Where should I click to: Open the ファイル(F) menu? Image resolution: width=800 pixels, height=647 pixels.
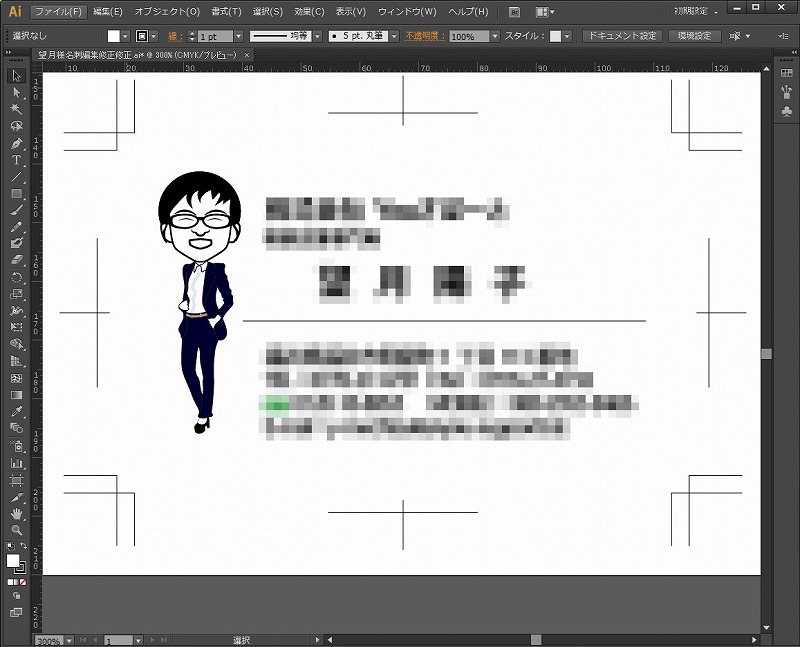click(57, 11)
